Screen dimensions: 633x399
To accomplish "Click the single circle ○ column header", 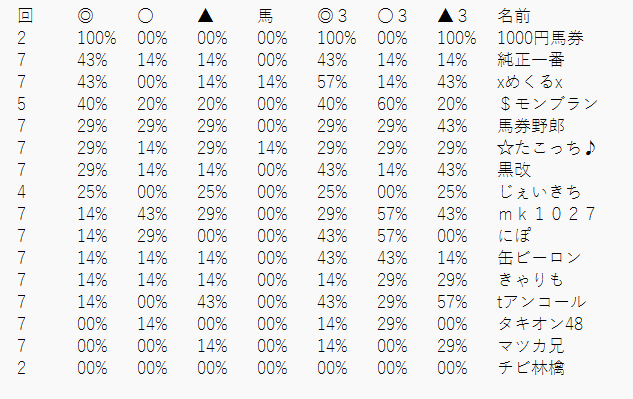I will [145, 16].
